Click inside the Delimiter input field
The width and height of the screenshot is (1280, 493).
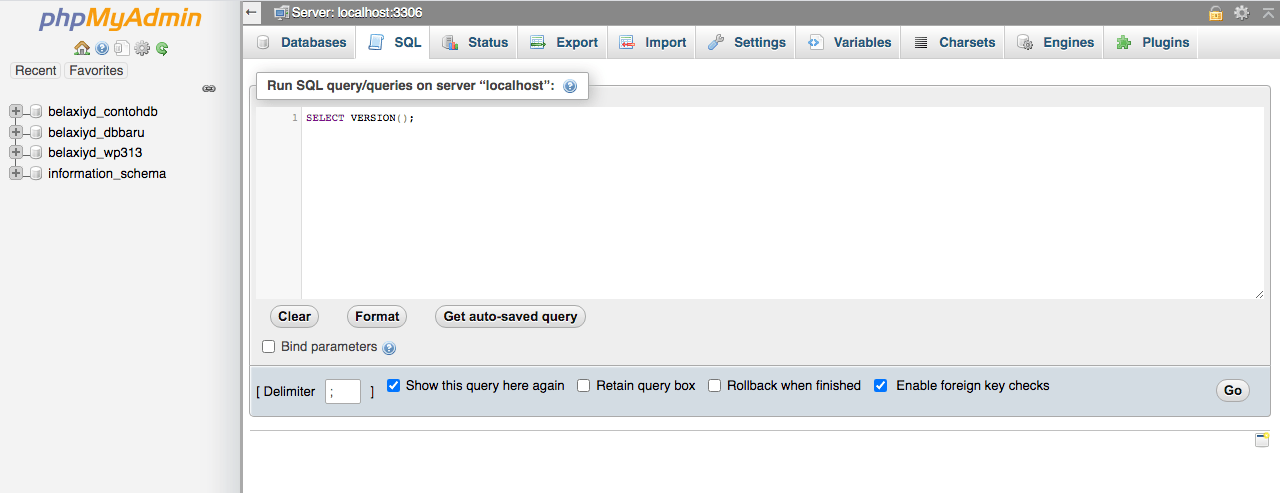click(343, 392)
